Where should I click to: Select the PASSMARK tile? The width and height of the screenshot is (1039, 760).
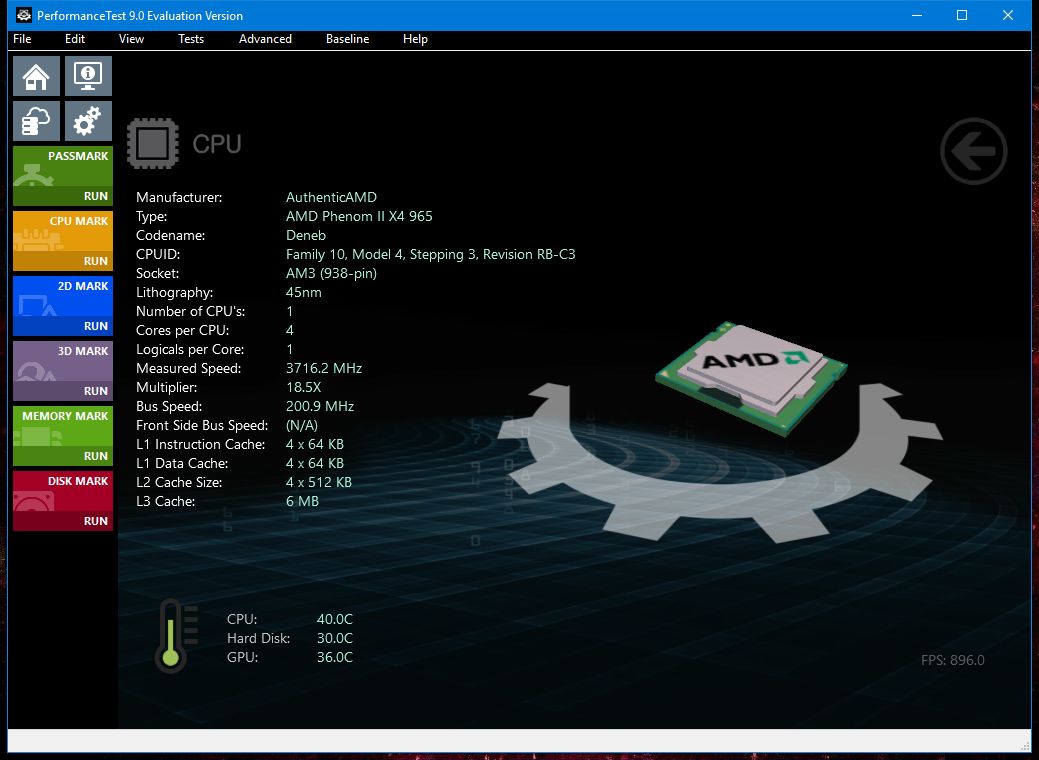tap(63, 176)
